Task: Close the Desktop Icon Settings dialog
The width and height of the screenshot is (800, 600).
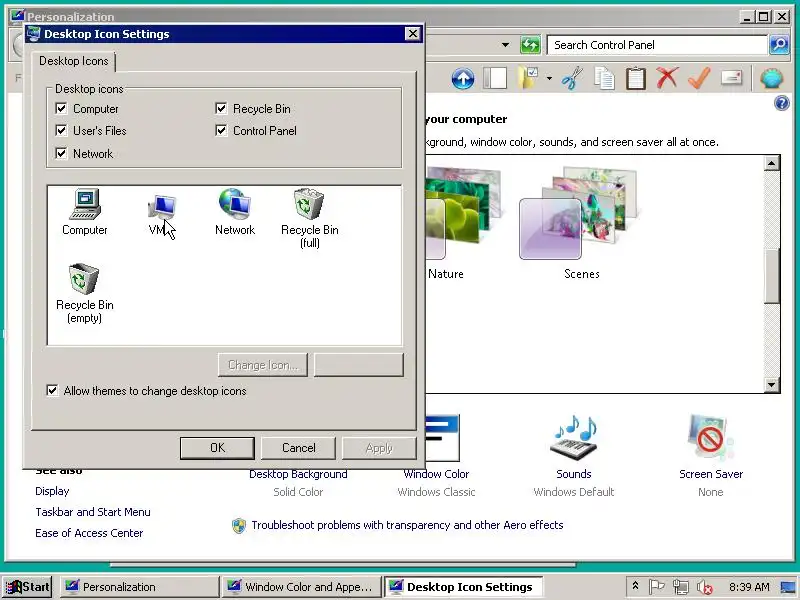Action: tap(412, 34)
